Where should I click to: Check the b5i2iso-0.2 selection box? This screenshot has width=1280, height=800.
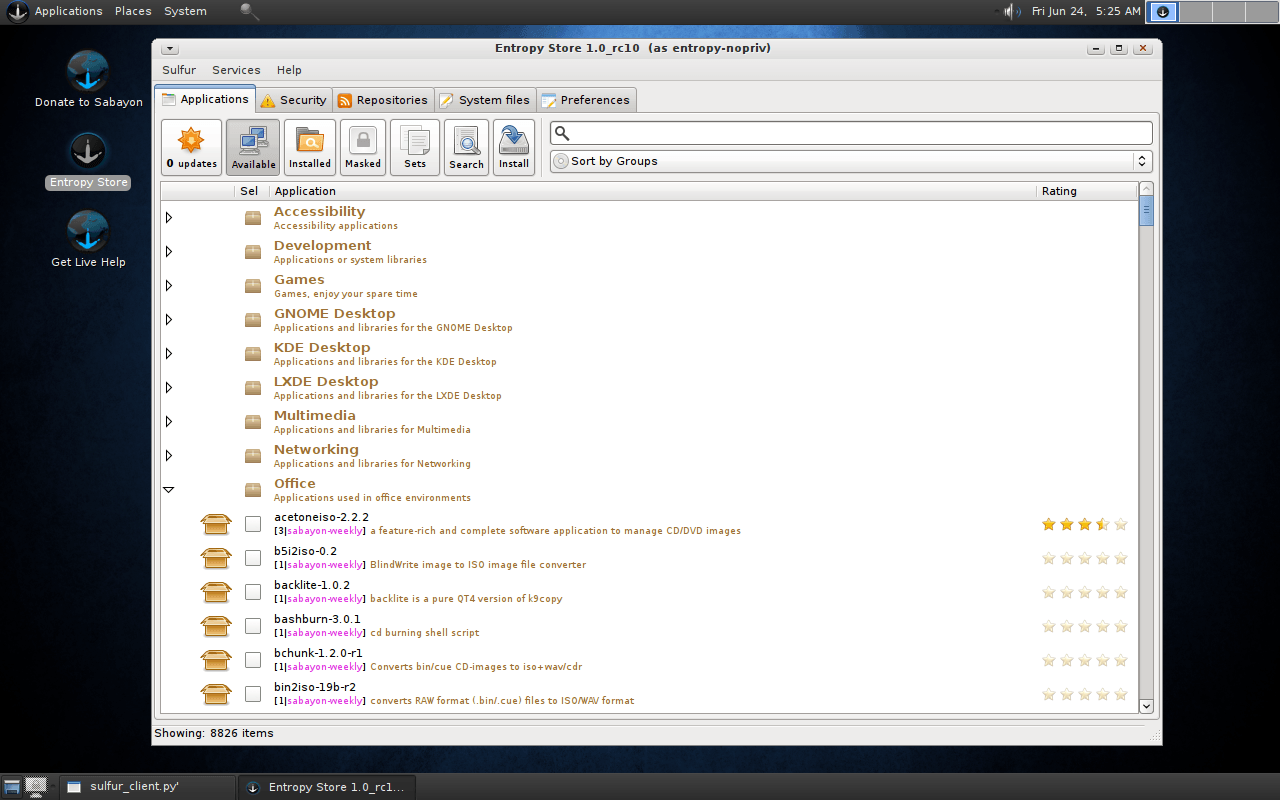point(253,558)
